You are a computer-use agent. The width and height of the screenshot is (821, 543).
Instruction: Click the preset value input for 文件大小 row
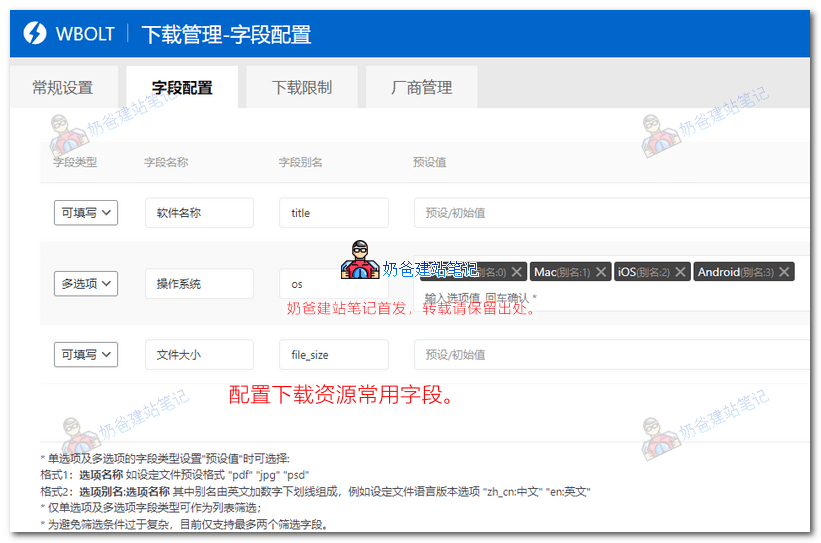tap(612, 354)
